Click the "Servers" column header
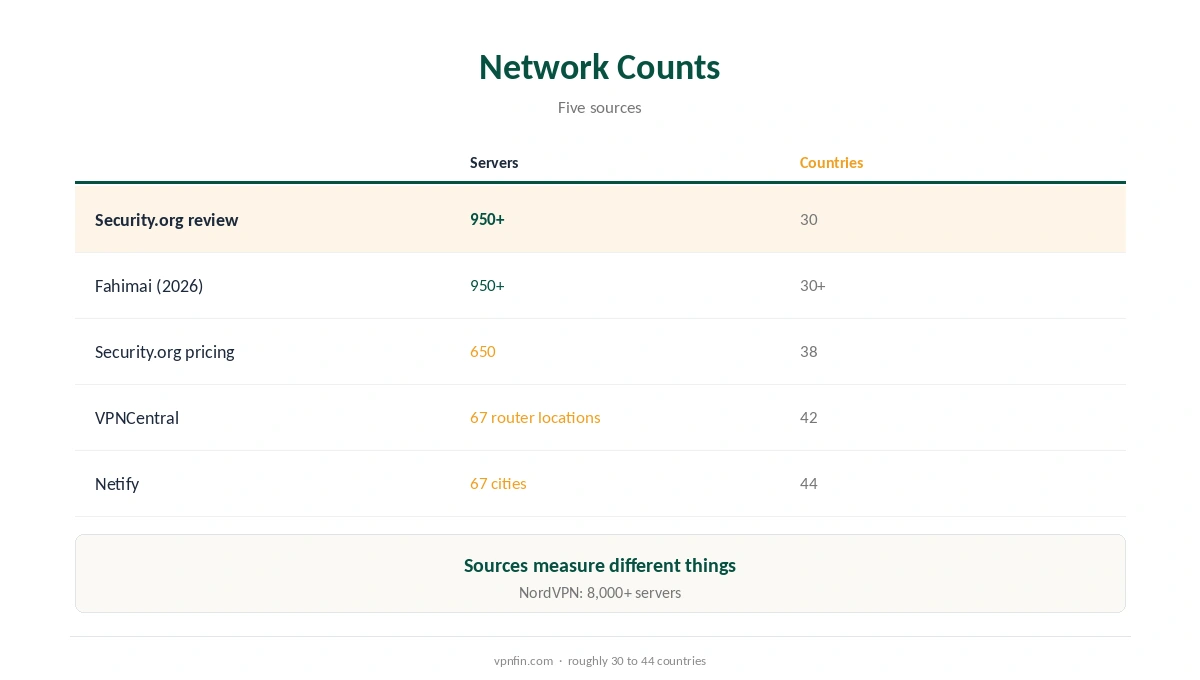Screen dimensions: 1200x680 point(494,163)
